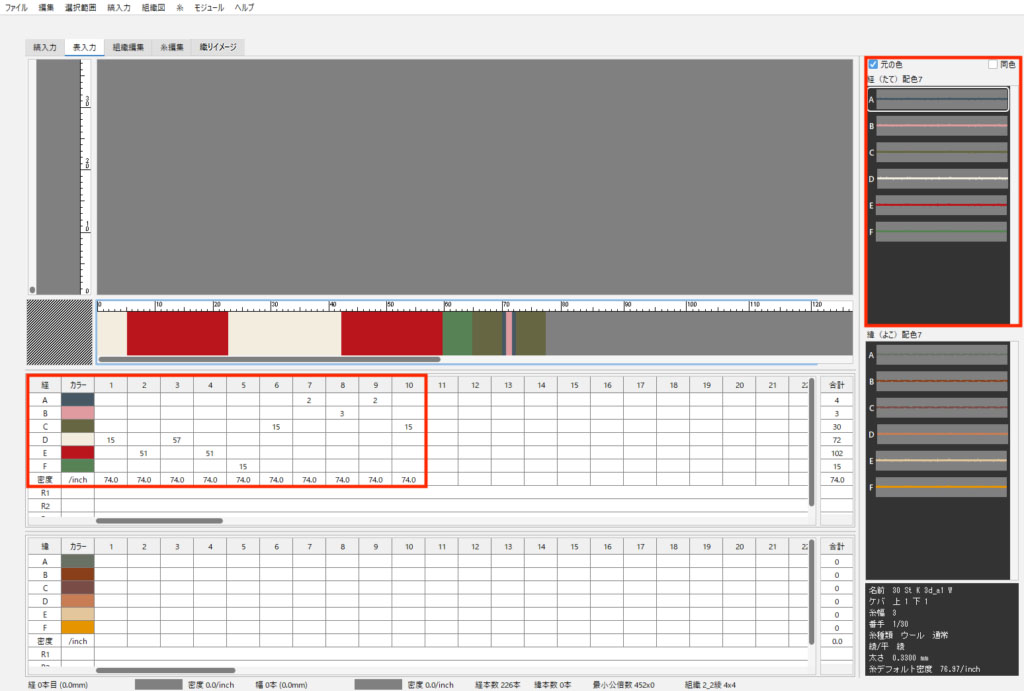Open the 糸編集 tab
This screenshot has height=691, width=1024.
click(173, 47)
